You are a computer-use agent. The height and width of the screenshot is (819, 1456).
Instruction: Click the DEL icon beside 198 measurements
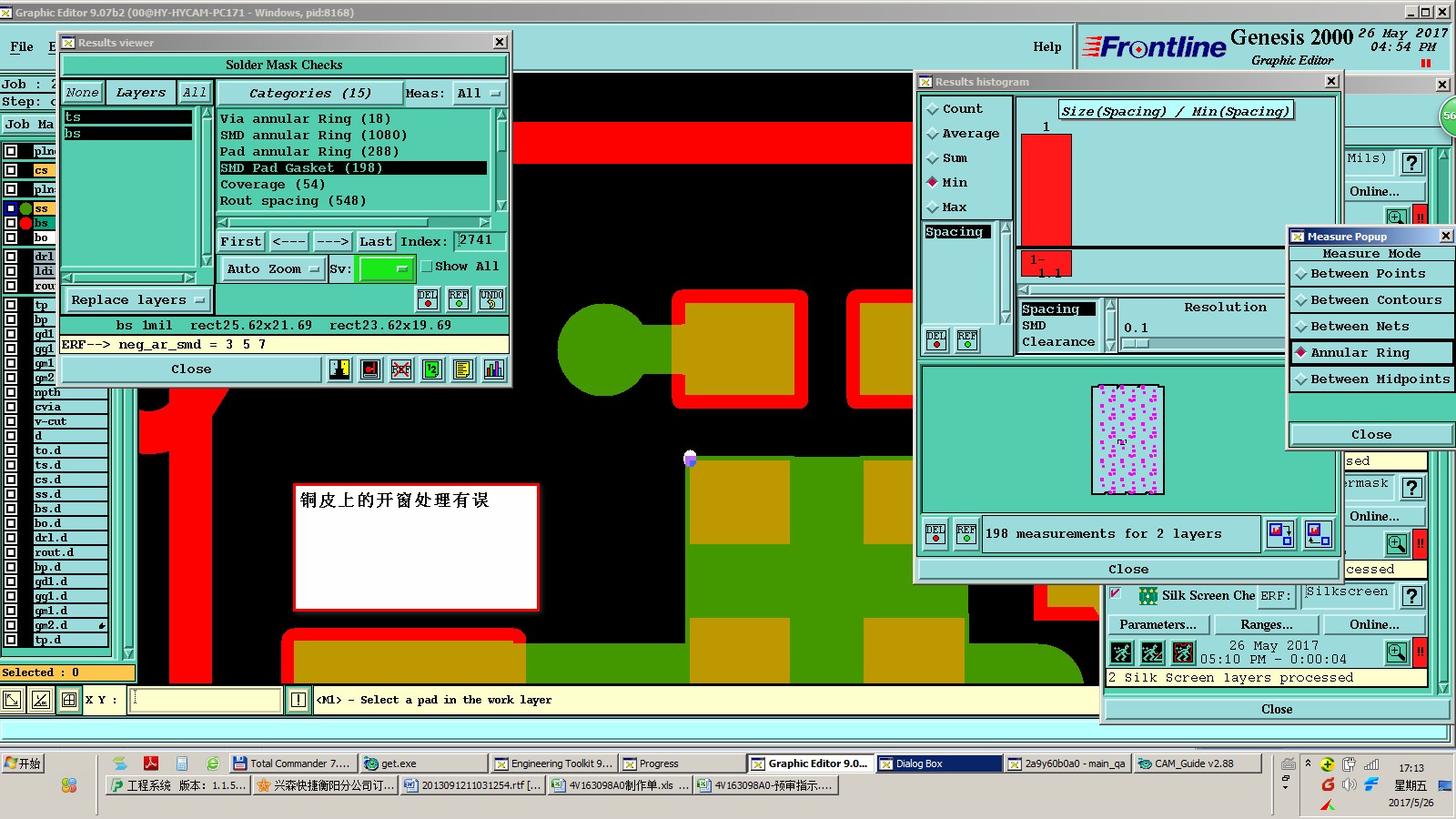click(935, 533)
